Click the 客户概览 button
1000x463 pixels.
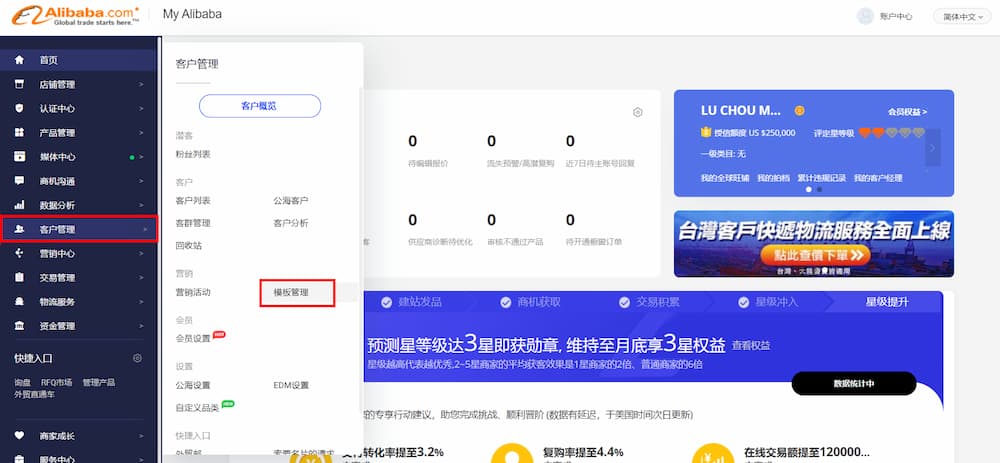click(x=259, y=105)
